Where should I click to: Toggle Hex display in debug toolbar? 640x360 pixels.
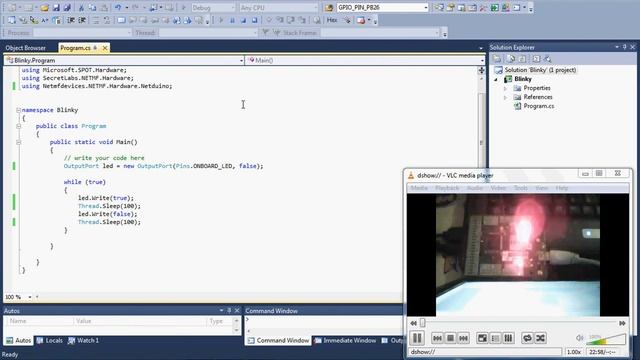coord(332,20)
